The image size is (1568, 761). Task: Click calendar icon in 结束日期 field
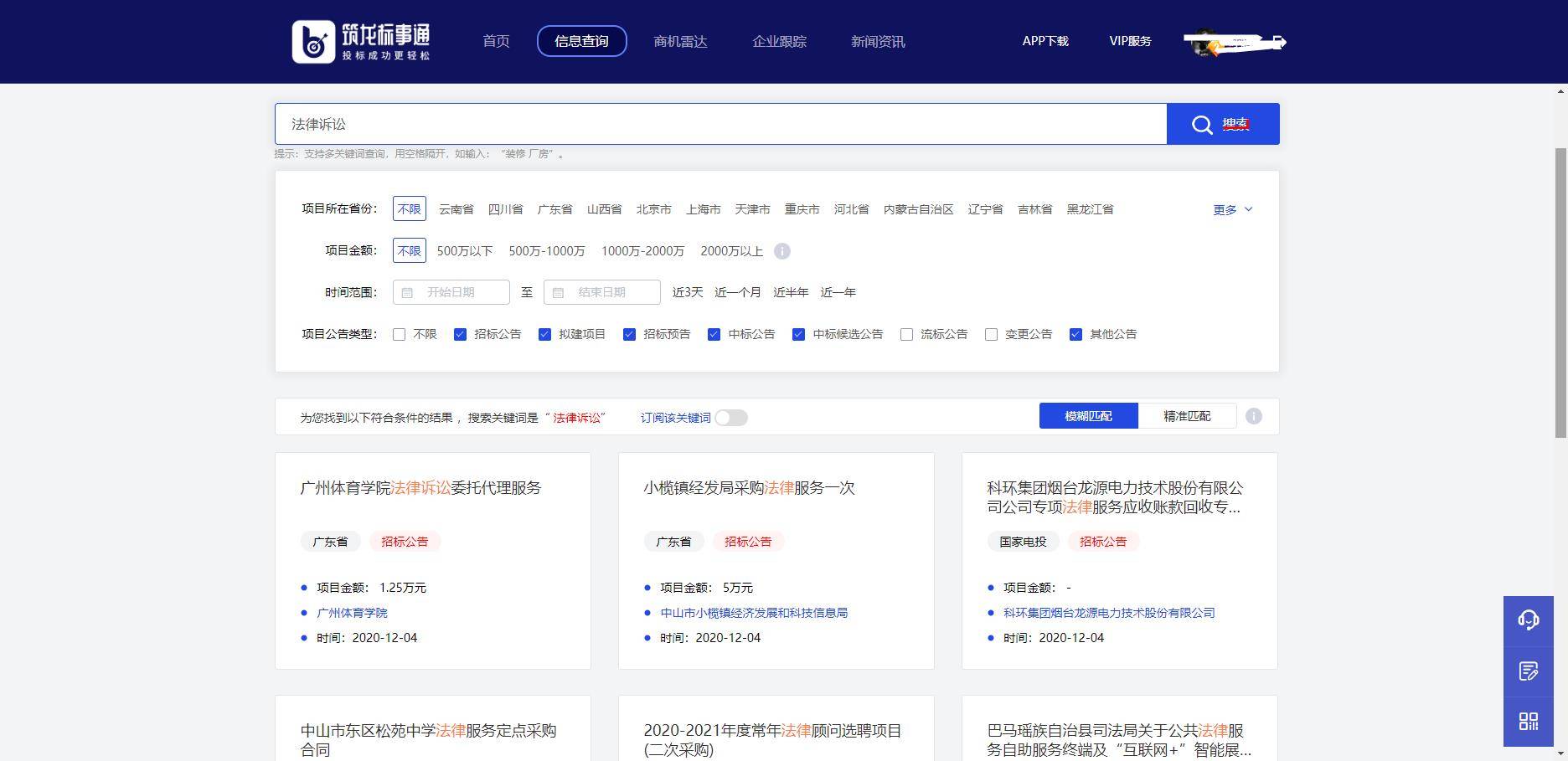558,292
